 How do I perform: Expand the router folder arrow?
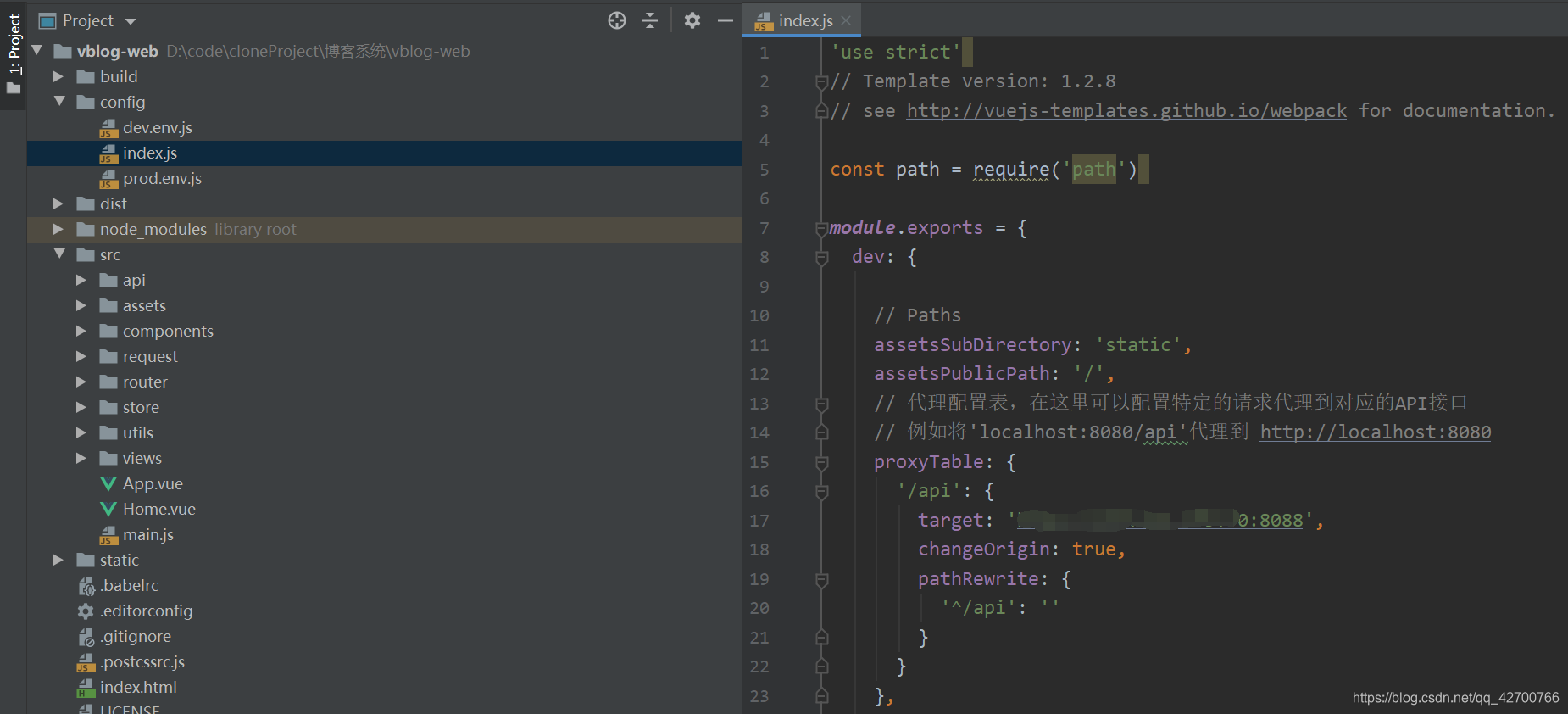[81, 382]
